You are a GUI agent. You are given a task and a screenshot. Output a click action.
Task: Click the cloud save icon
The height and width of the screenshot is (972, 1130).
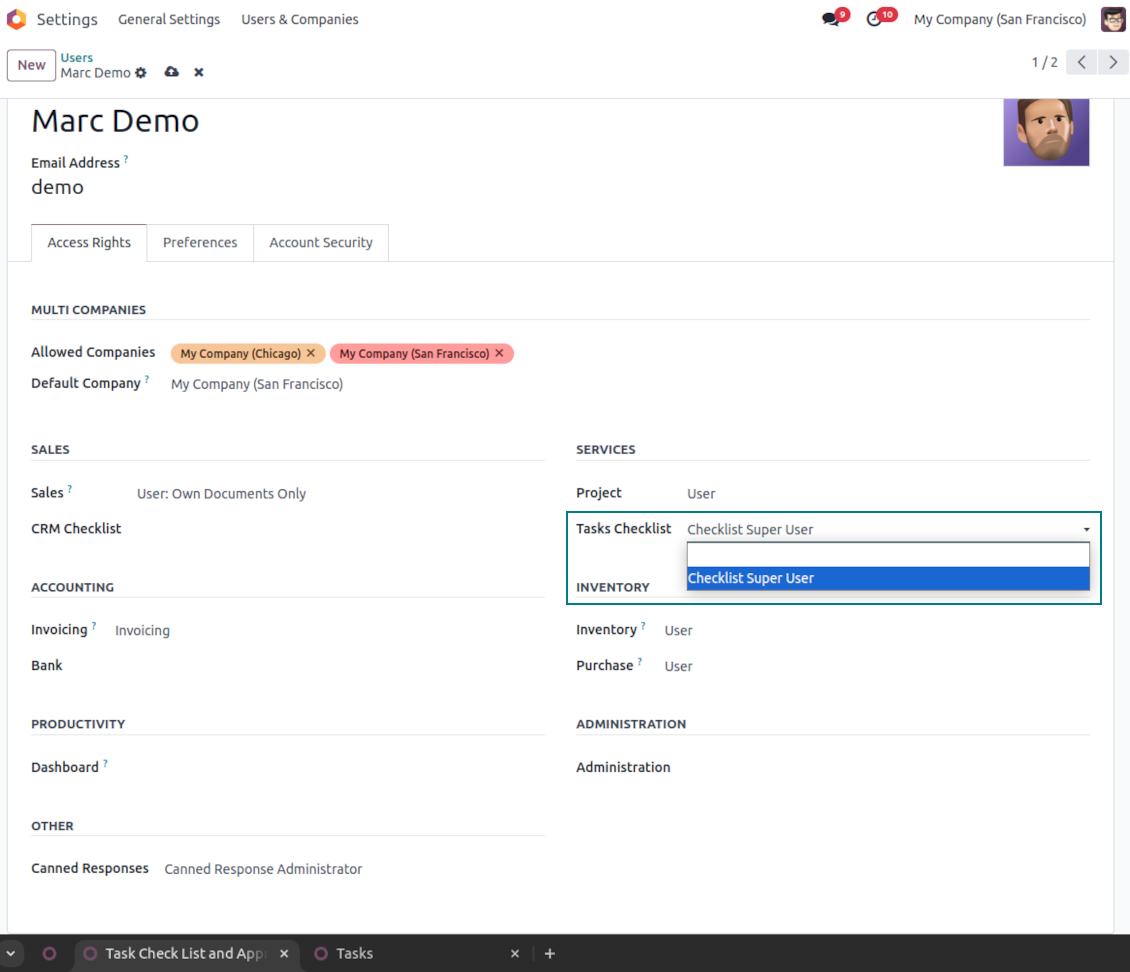click(x=171, y=72)
